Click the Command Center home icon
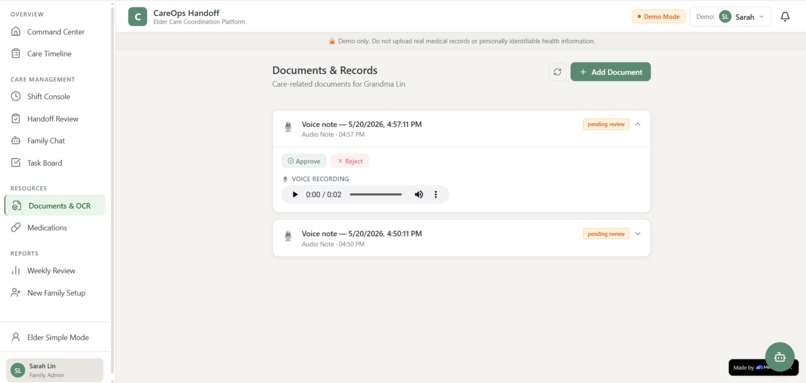Image resolution: width=806 pixels, height=383 pixels. coord(16,31)
